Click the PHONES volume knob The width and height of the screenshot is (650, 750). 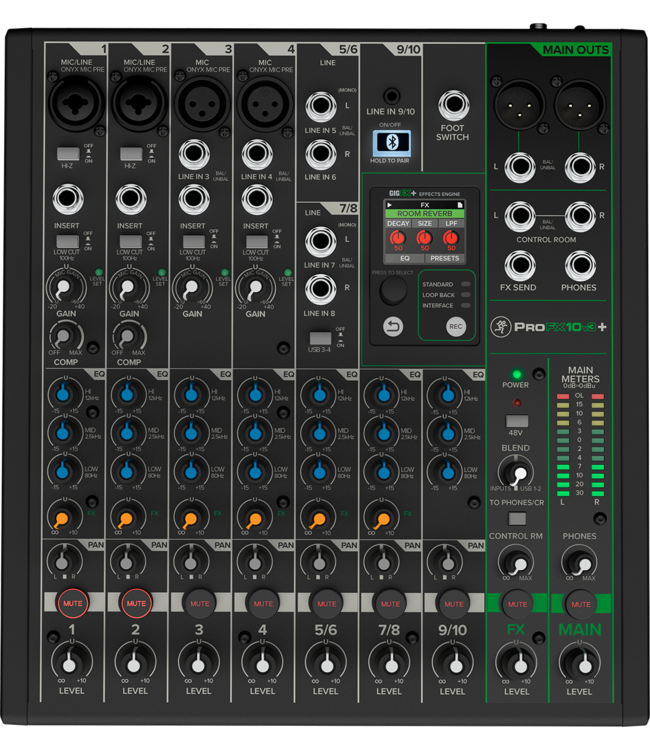click(x=581, y=564)
